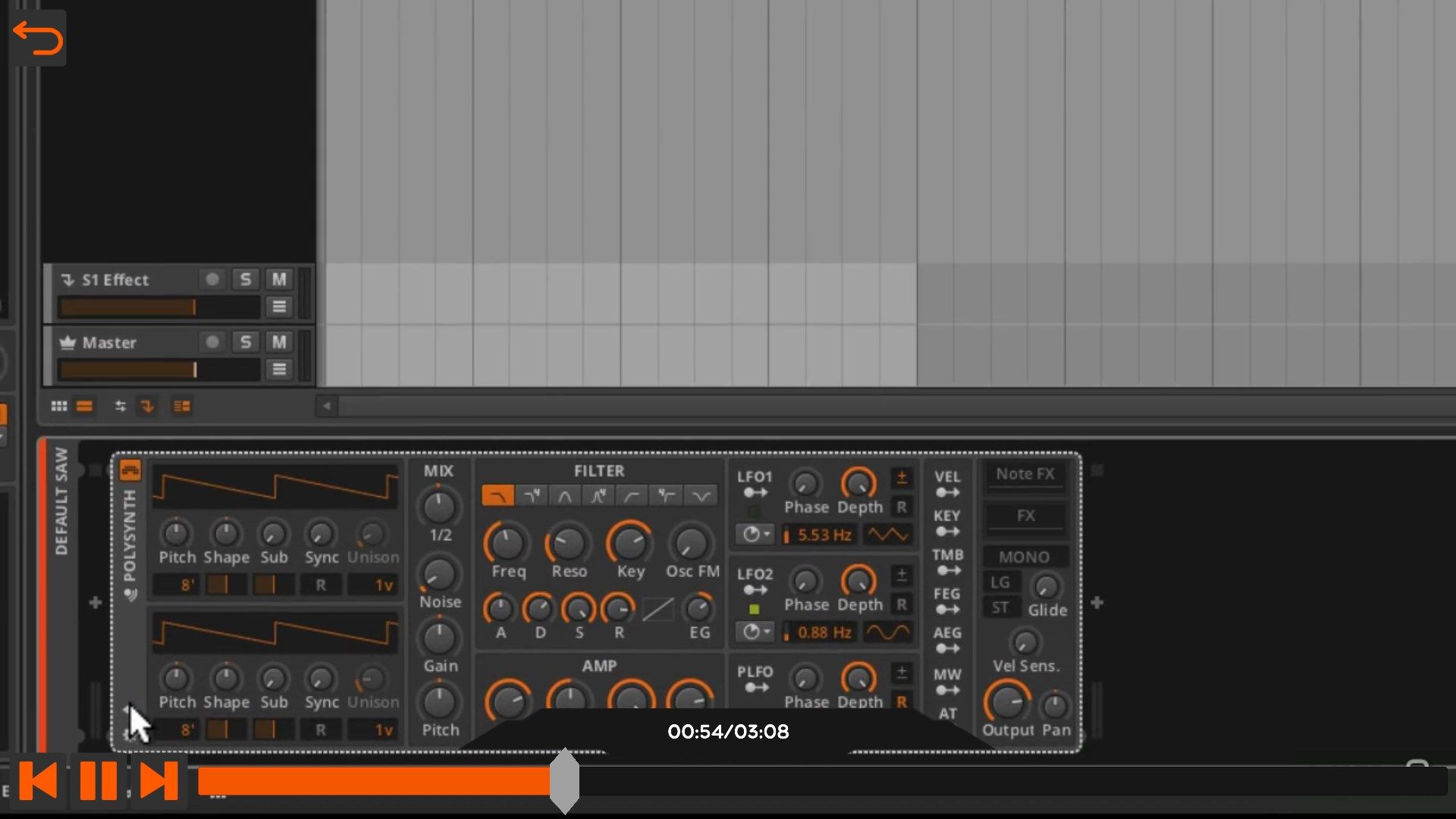The height and width of the screenshot is (819, 1456).
Task: Toggle the double row track height icon
Action: coord(182,406)
